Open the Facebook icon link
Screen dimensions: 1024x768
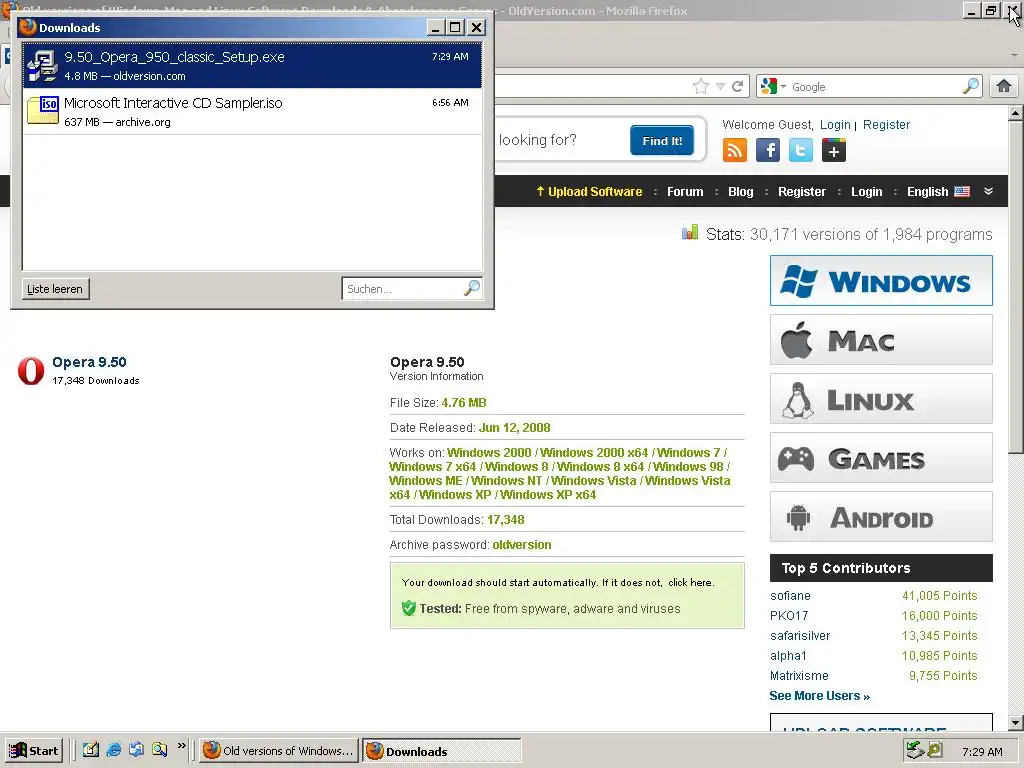(768, 150)
